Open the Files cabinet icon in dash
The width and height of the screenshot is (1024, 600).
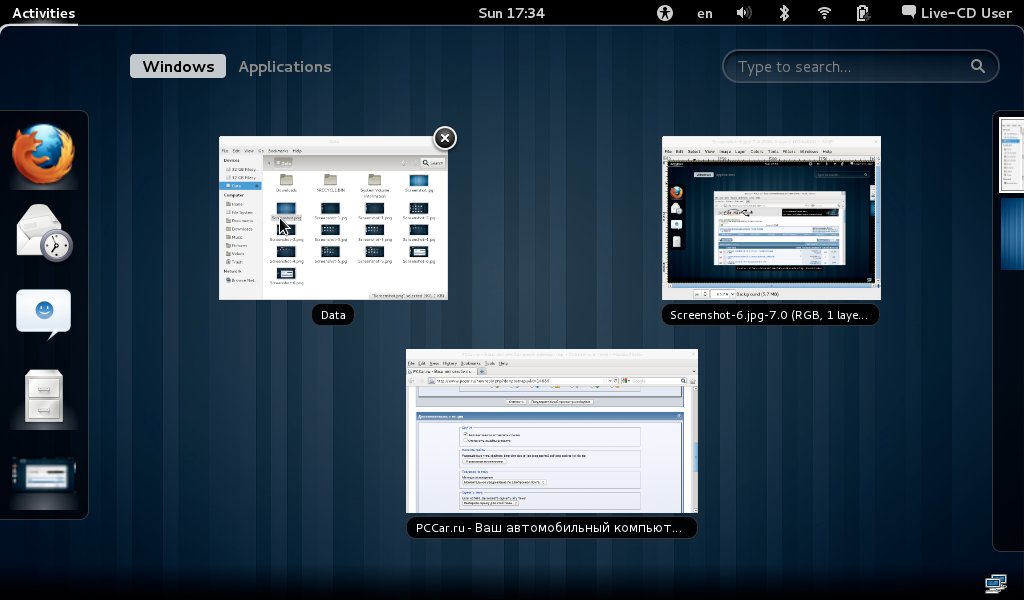(x=44, y=396)
